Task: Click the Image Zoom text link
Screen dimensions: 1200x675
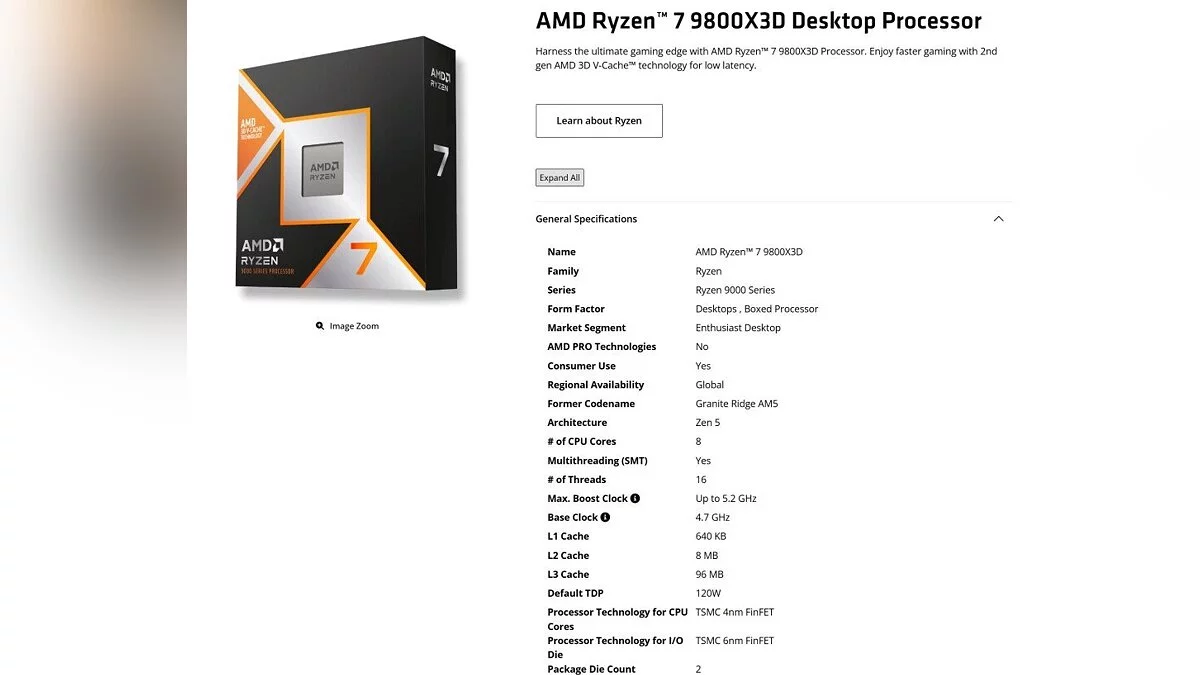Action: [x=354, y=326]
